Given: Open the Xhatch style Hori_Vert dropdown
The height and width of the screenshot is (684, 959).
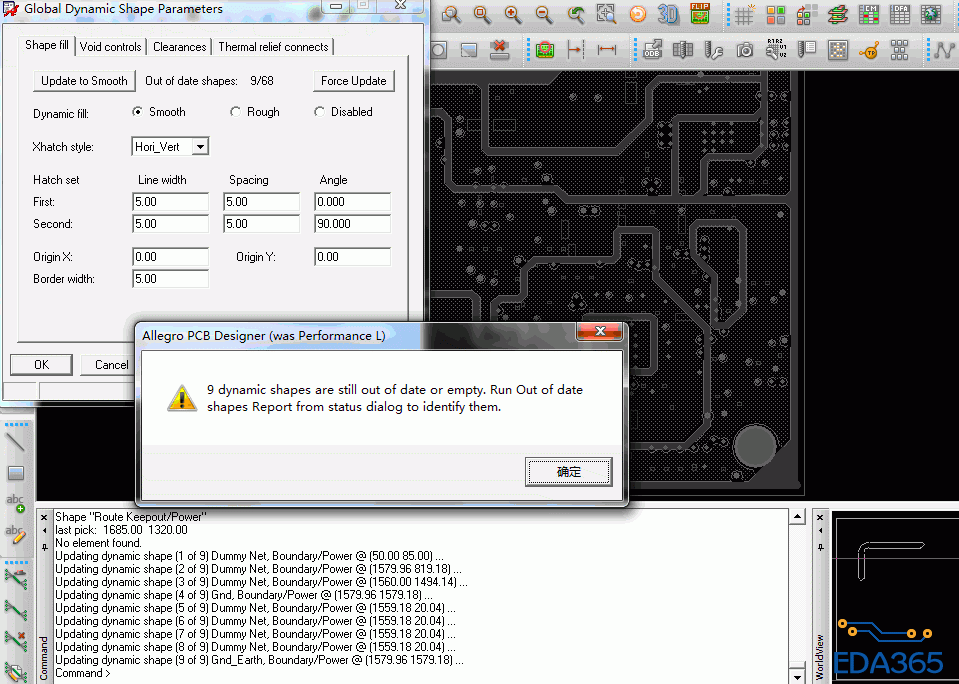Looking at the screenshot, I should pyautogui.click(x=200, y=146).
